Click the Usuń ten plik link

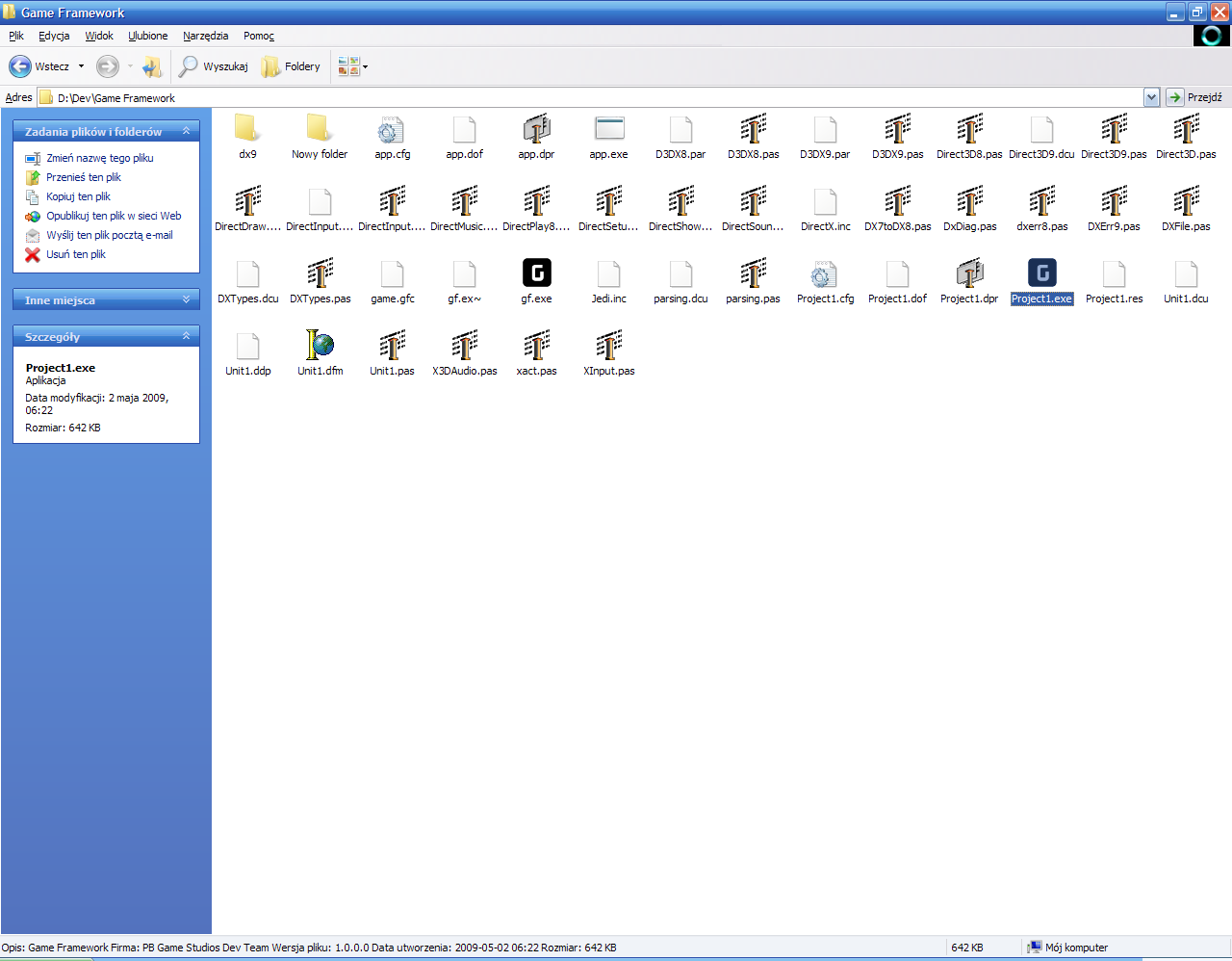[x=76, y=254]
